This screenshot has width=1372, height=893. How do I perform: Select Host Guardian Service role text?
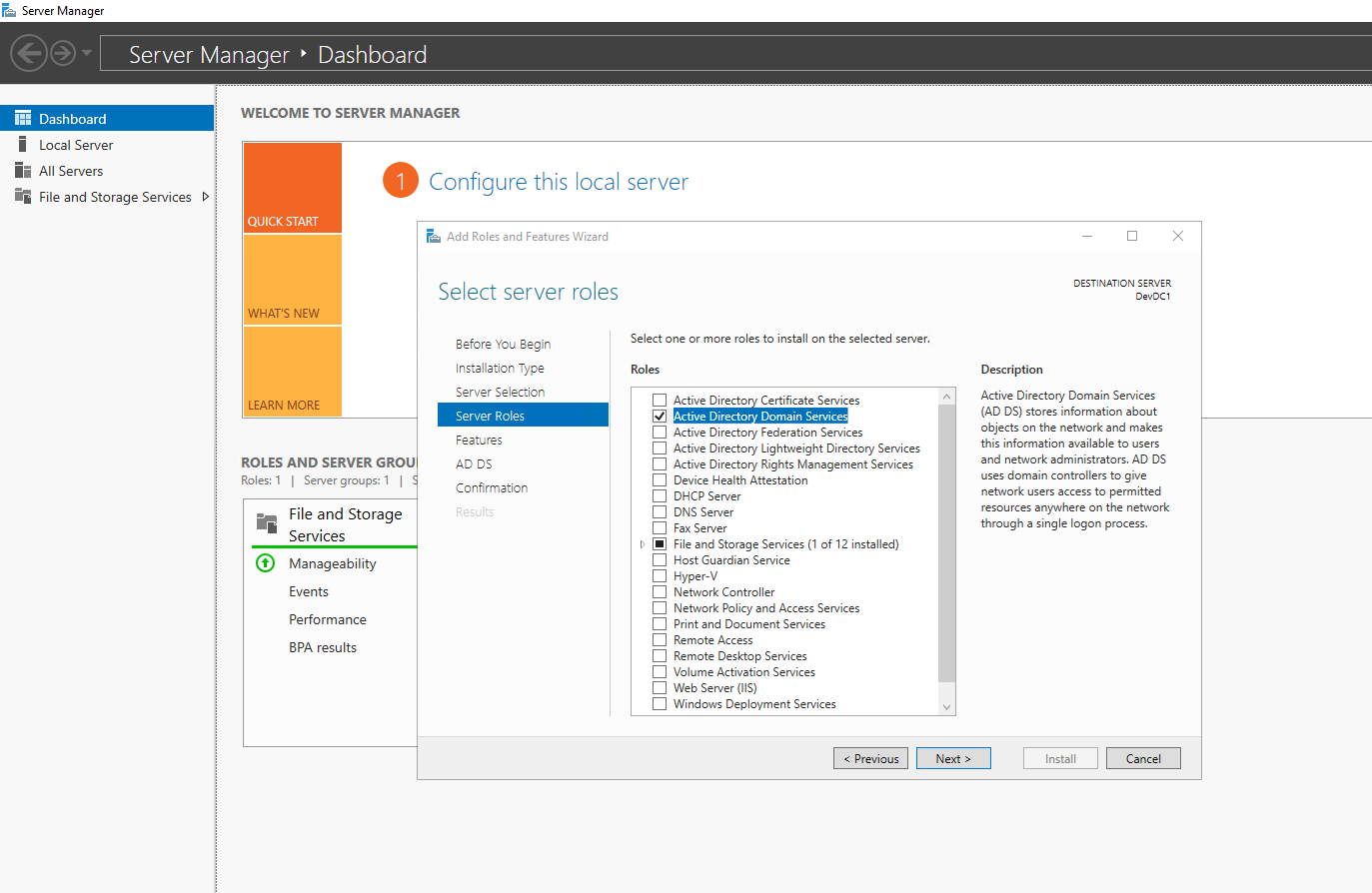[731, 560]
